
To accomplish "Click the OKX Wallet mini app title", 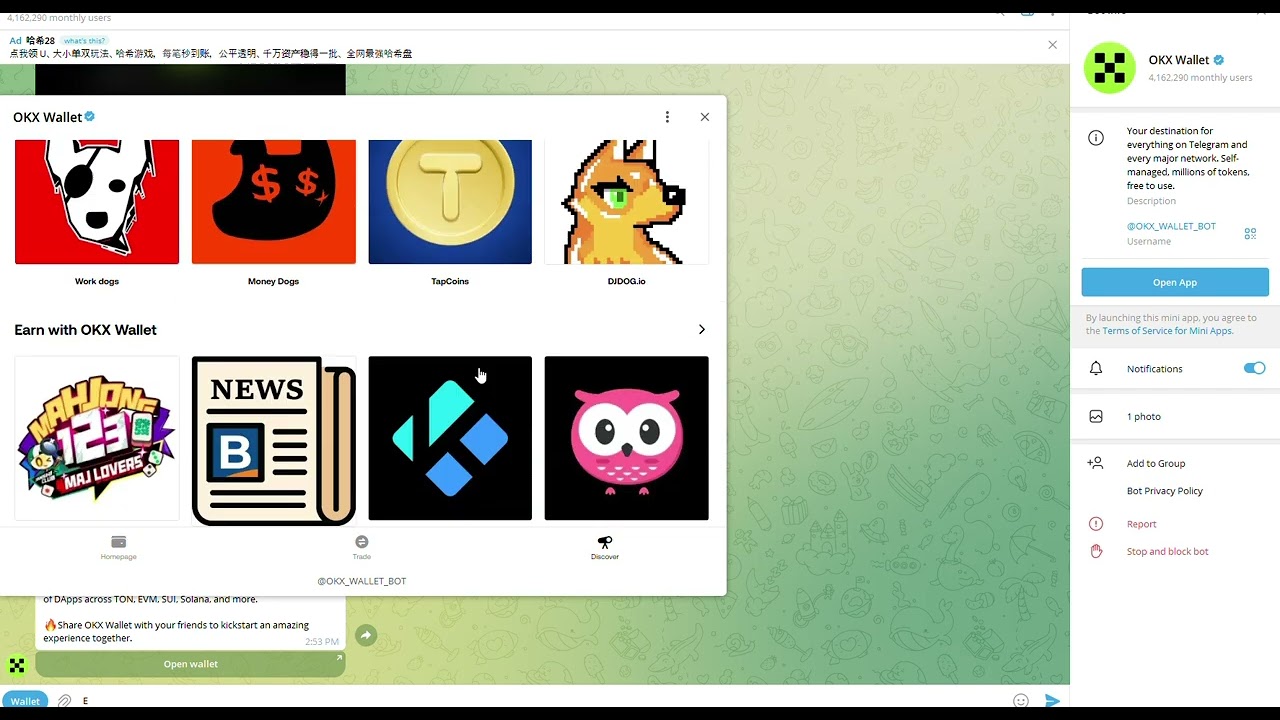I will (48, 117).
